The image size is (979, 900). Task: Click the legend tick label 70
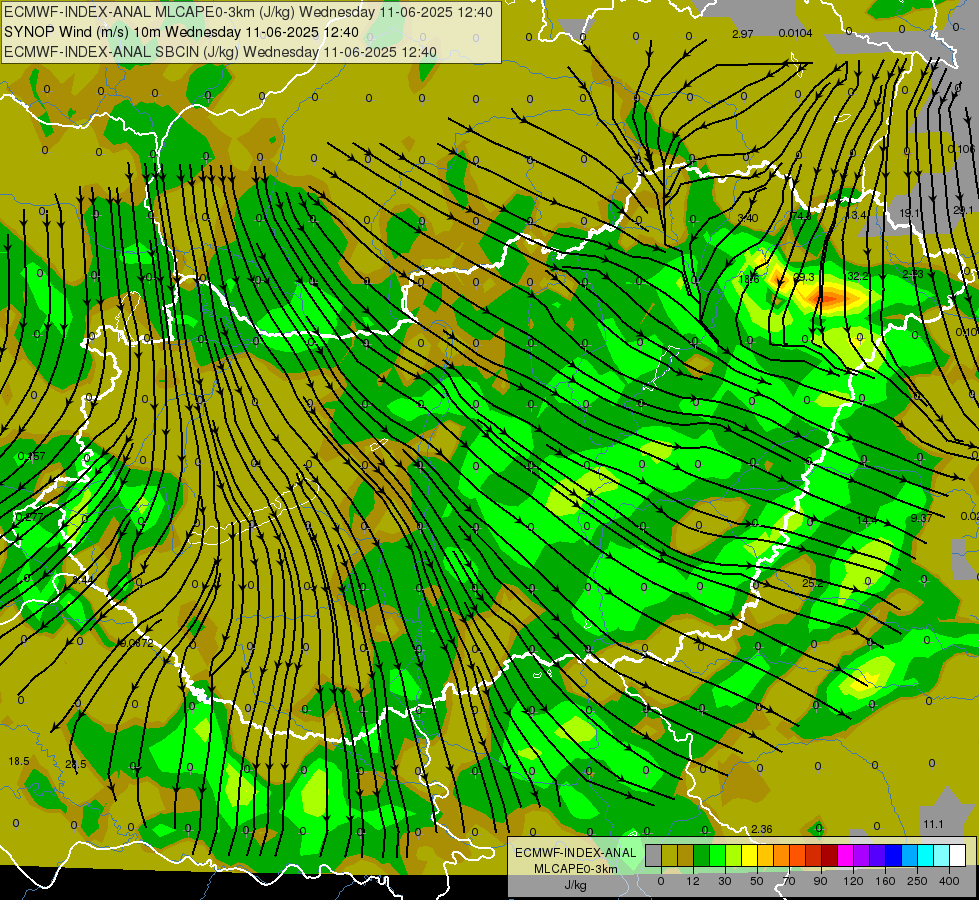(x=789, y=881)
